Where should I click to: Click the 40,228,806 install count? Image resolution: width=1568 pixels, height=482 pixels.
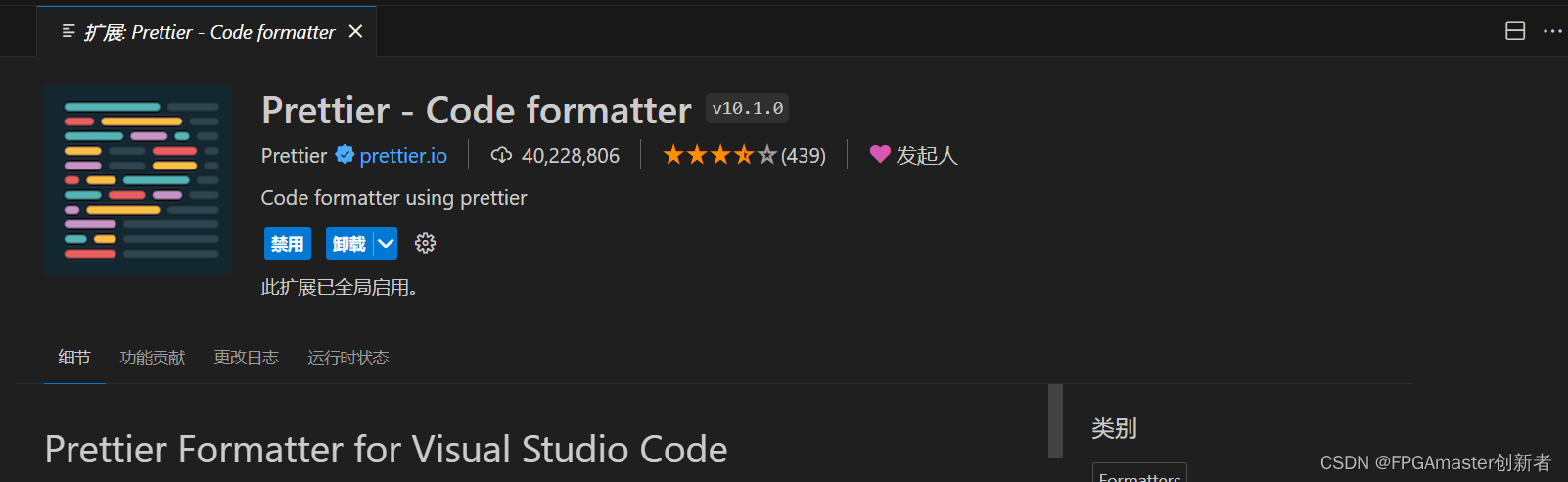pyautogui.click(x=571, y=155)
